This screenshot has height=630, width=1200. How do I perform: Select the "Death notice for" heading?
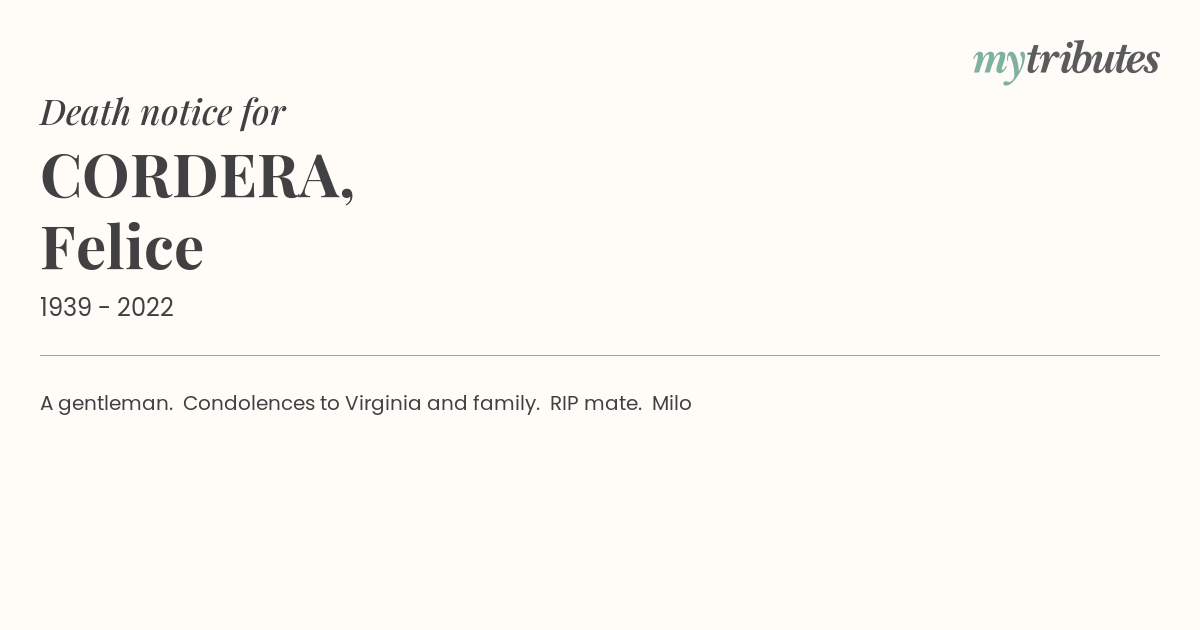click(163, 112)
